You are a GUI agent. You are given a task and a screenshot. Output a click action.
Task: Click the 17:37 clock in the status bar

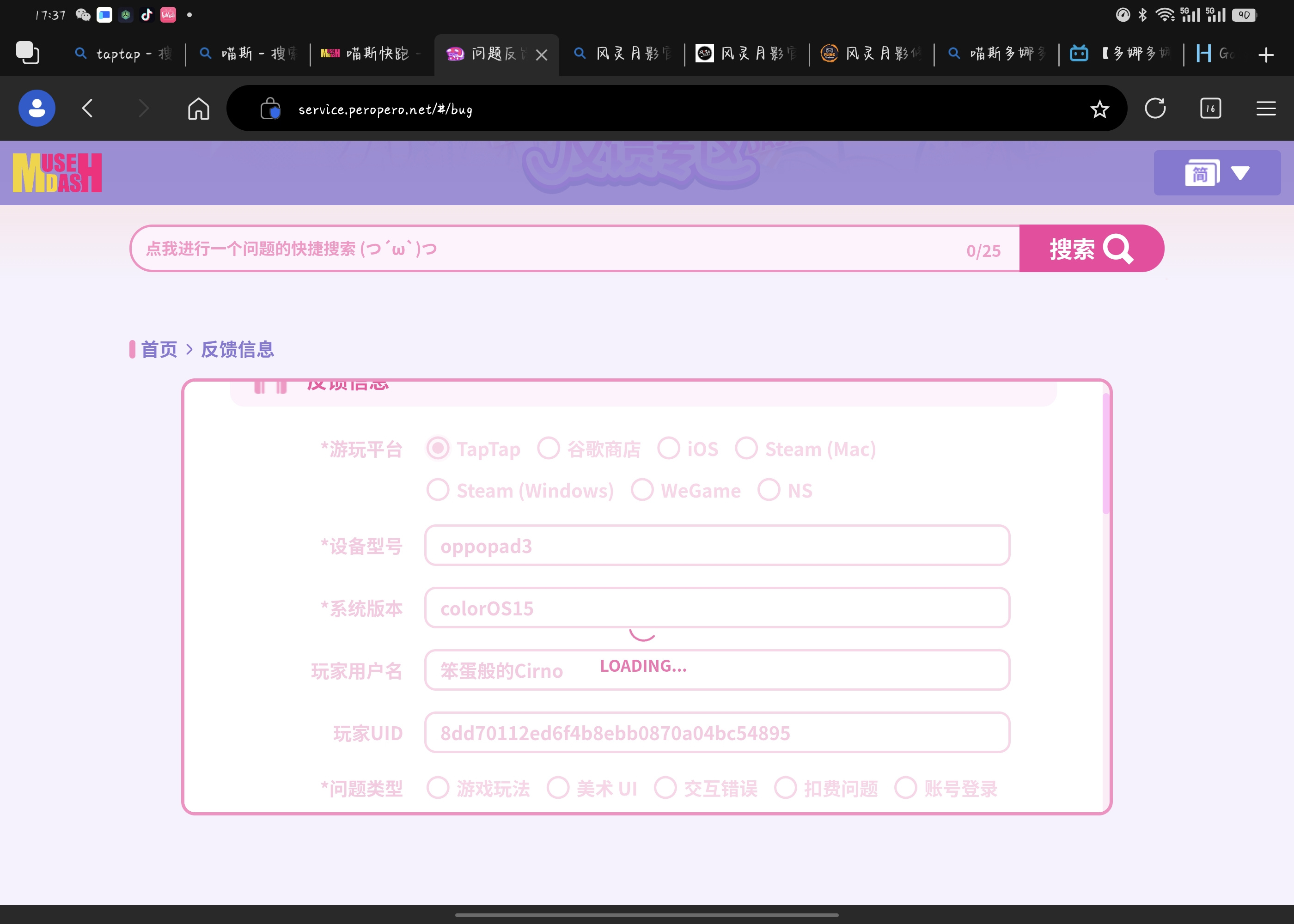[50, 15]
